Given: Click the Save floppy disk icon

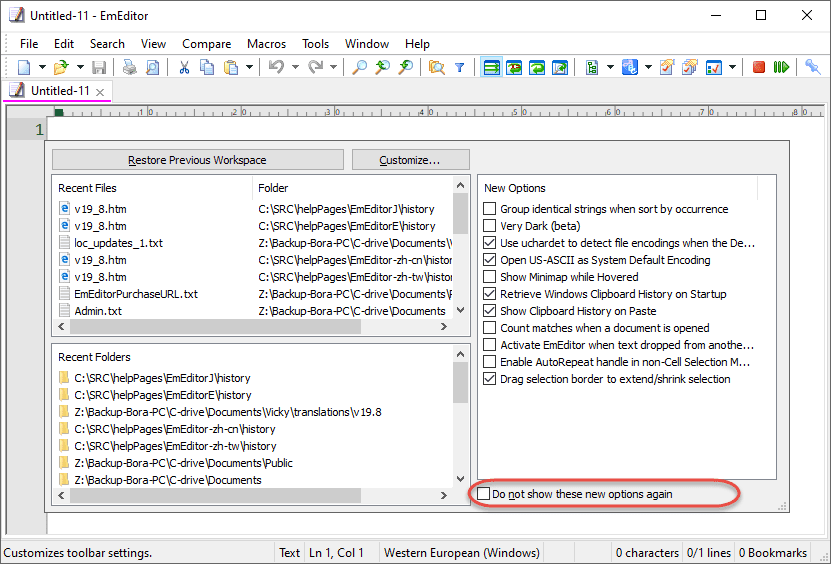Looking at the screenshot, I should coord(99,67).
